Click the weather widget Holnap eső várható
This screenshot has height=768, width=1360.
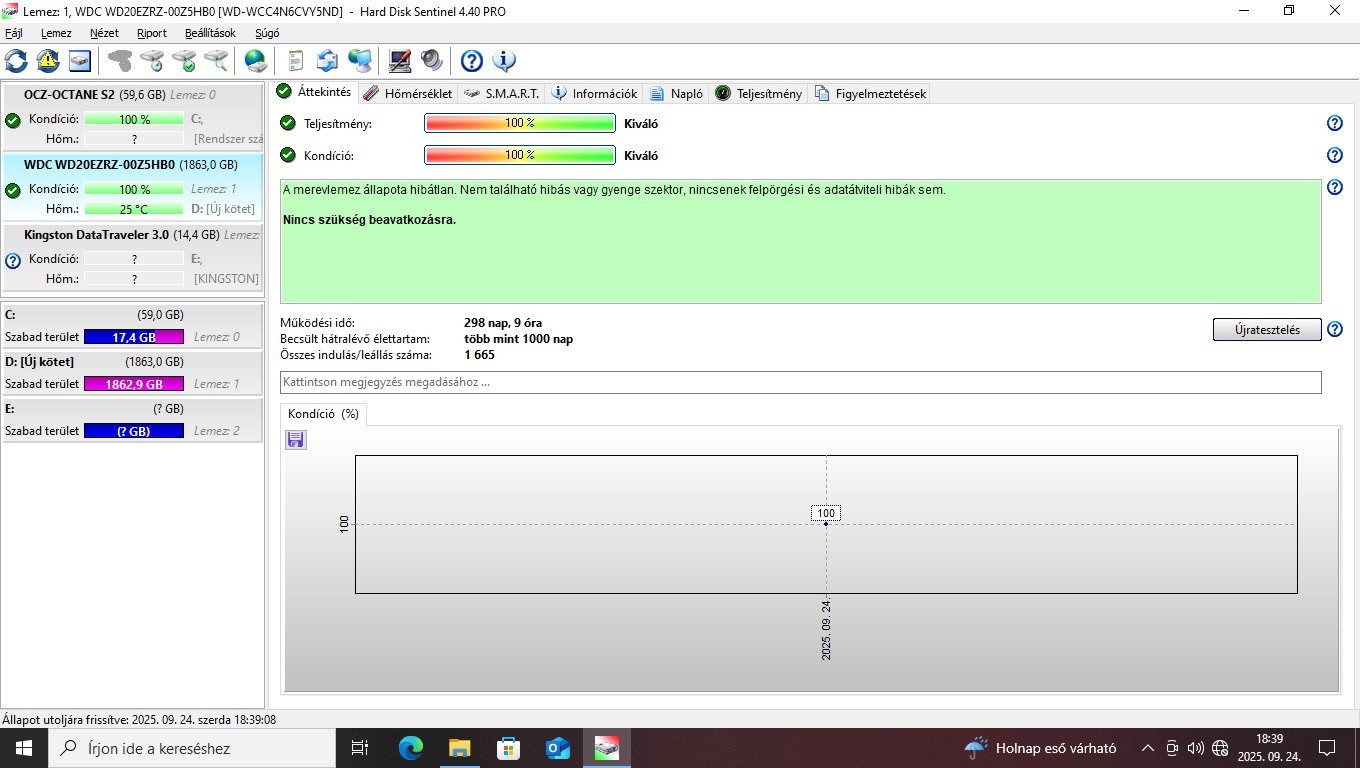1040,748
